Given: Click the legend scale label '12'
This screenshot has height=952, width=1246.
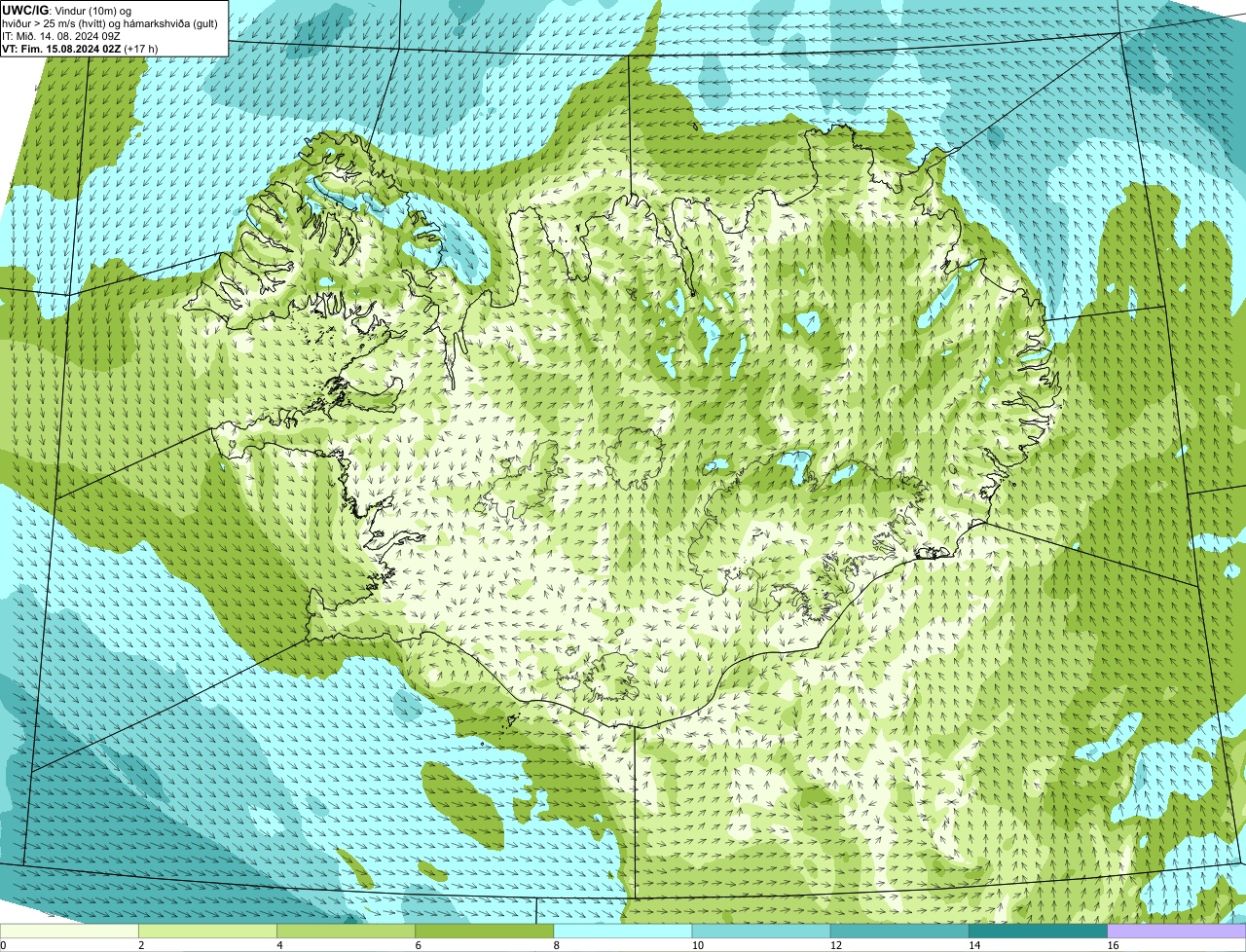Looking at the screenshot, I should (835, 945).
